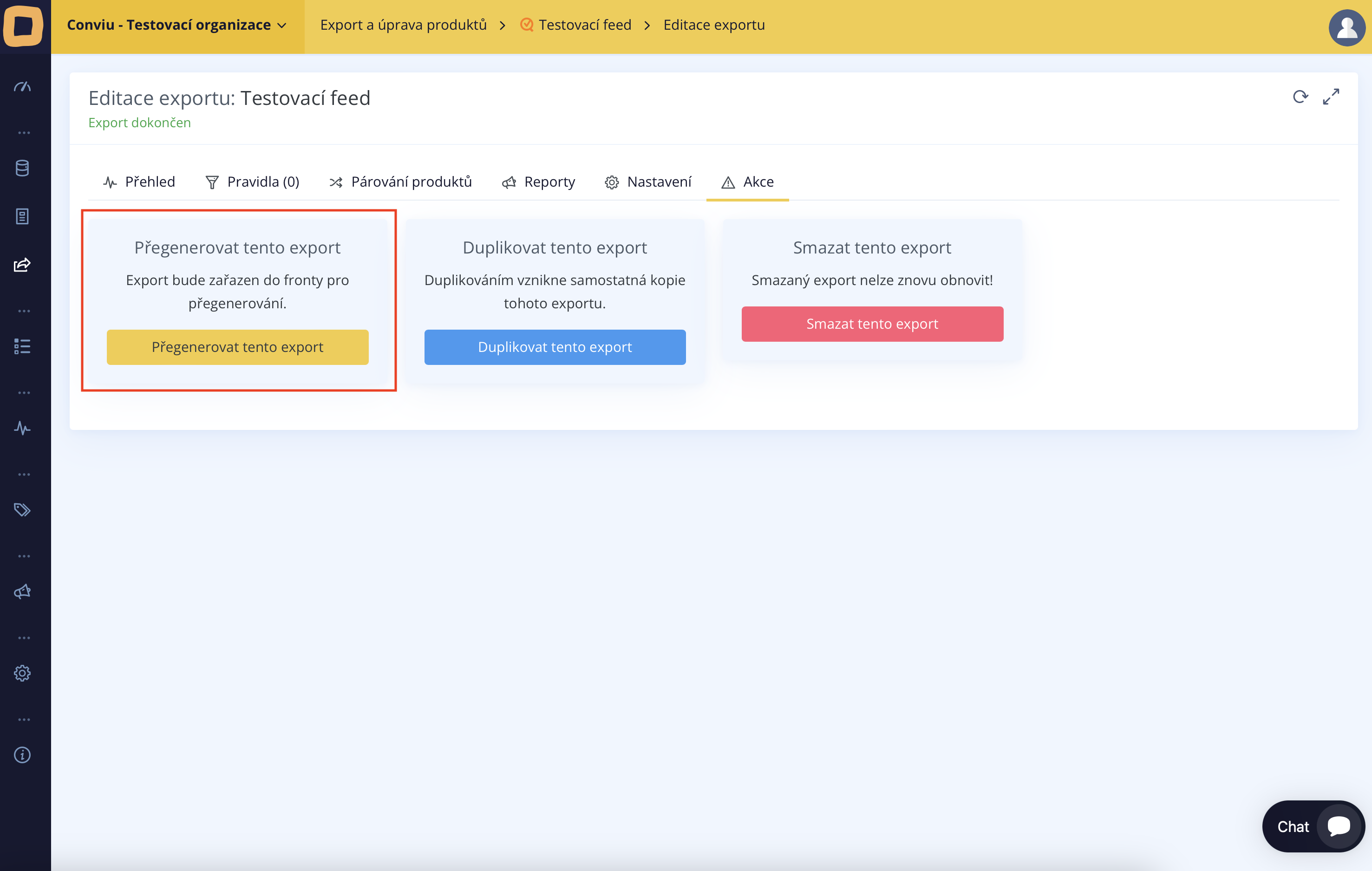Open the document list sidebar icon
This screenshot has width=1372, height=871.
[x=23, y=216]
